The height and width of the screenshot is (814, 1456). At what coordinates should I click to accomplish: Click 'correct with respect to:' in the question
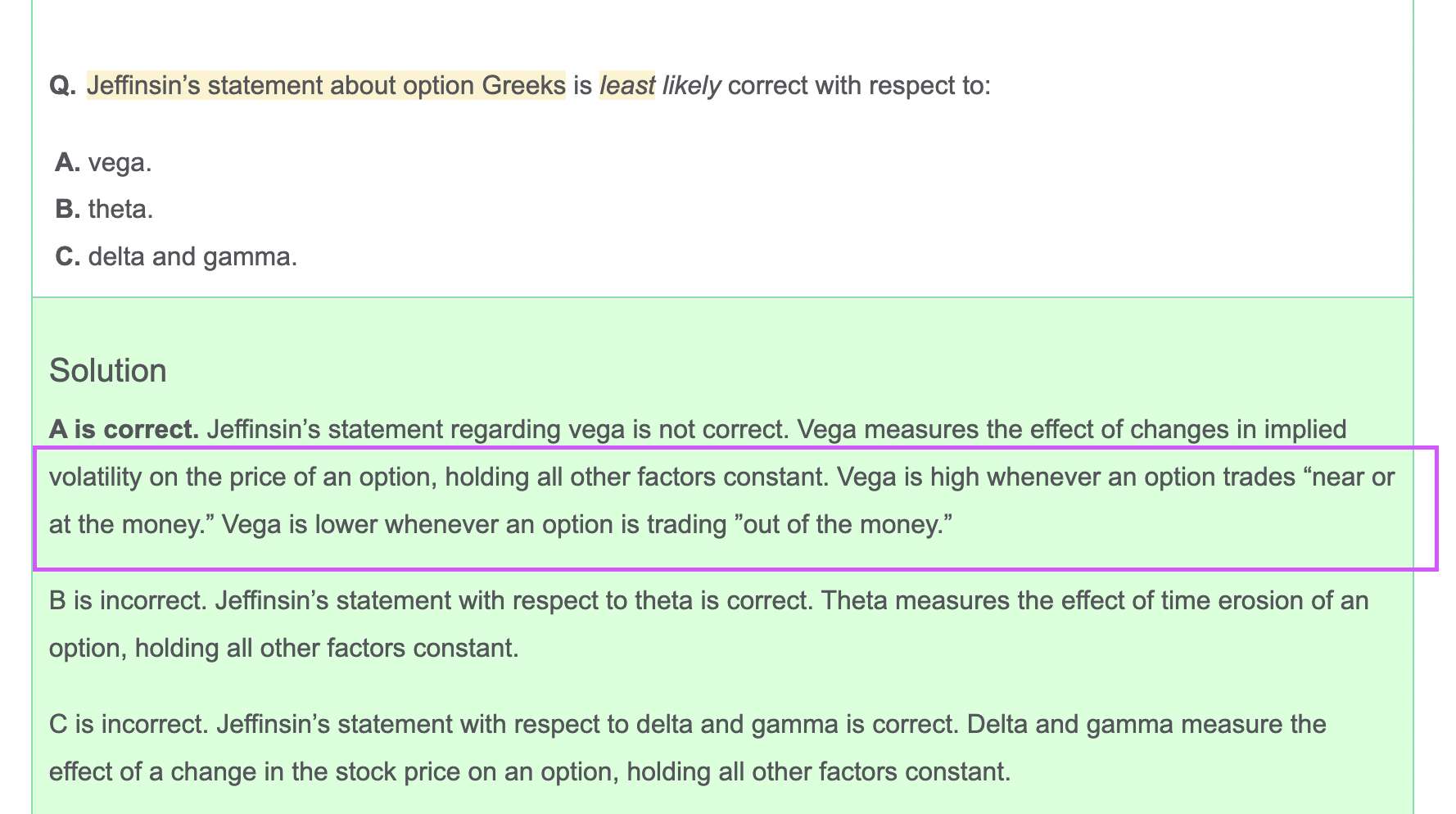coord(859,85)
